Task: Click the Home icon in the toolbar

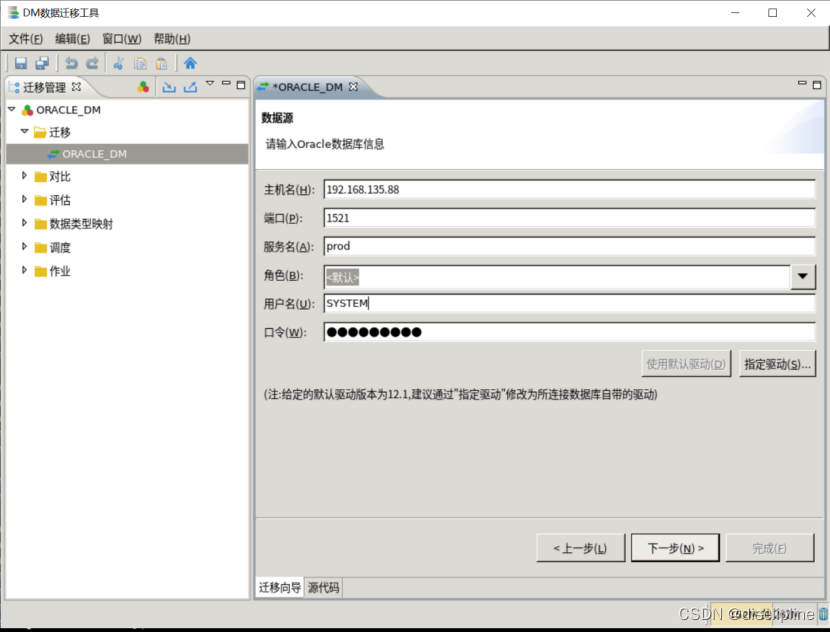Action: pos(190,62)
